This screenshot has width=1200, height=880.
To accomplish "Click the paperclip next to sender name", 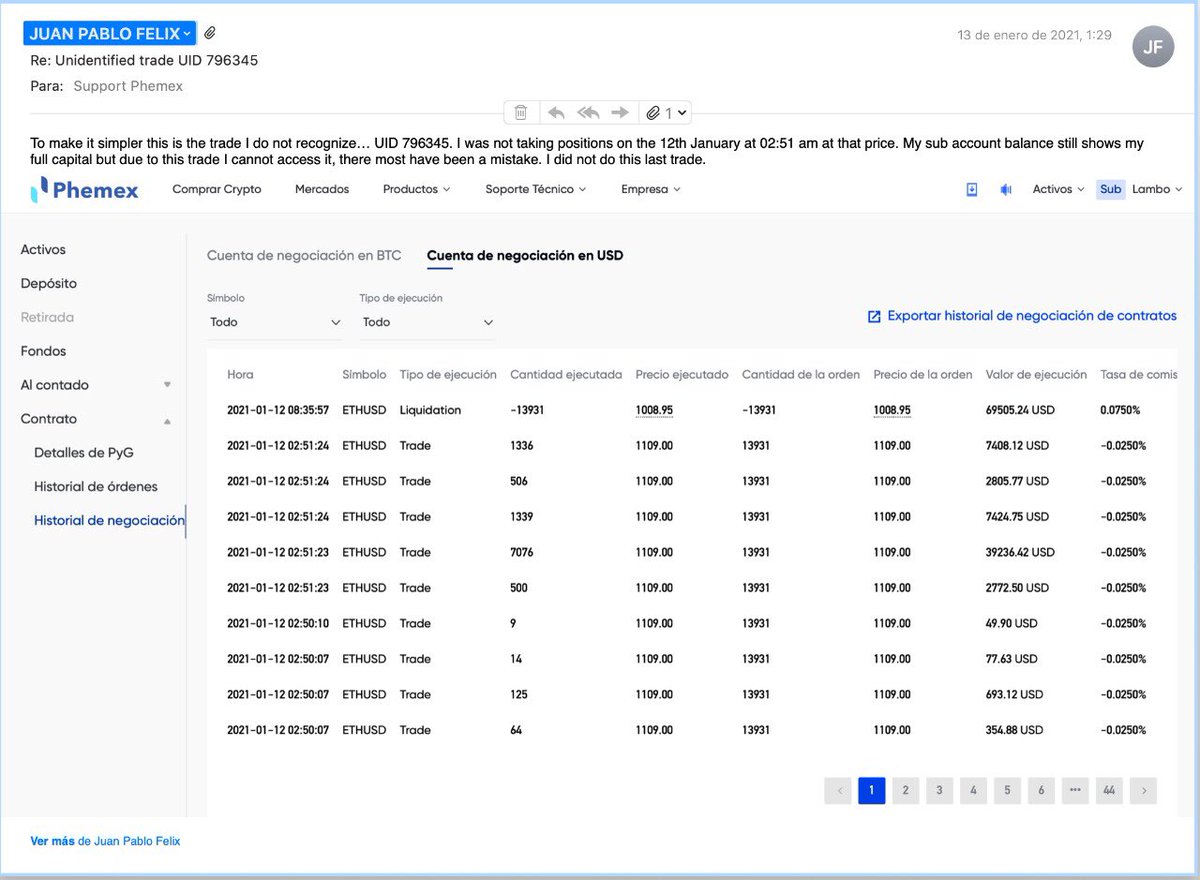I will pyautogui.click(x=210, y=33).
